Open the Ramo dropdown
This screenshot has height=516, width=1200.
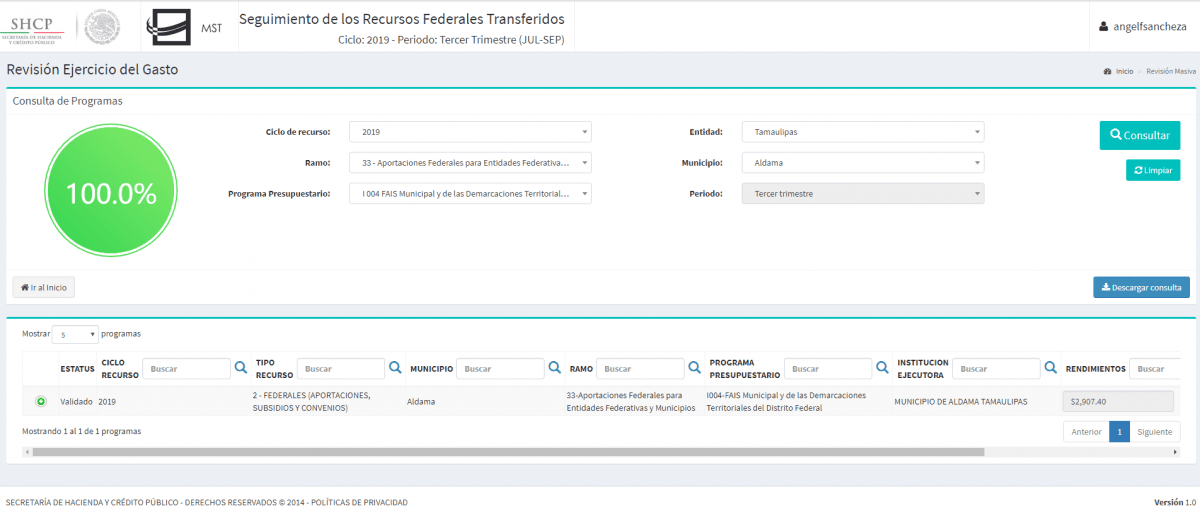tap(470, 163)
